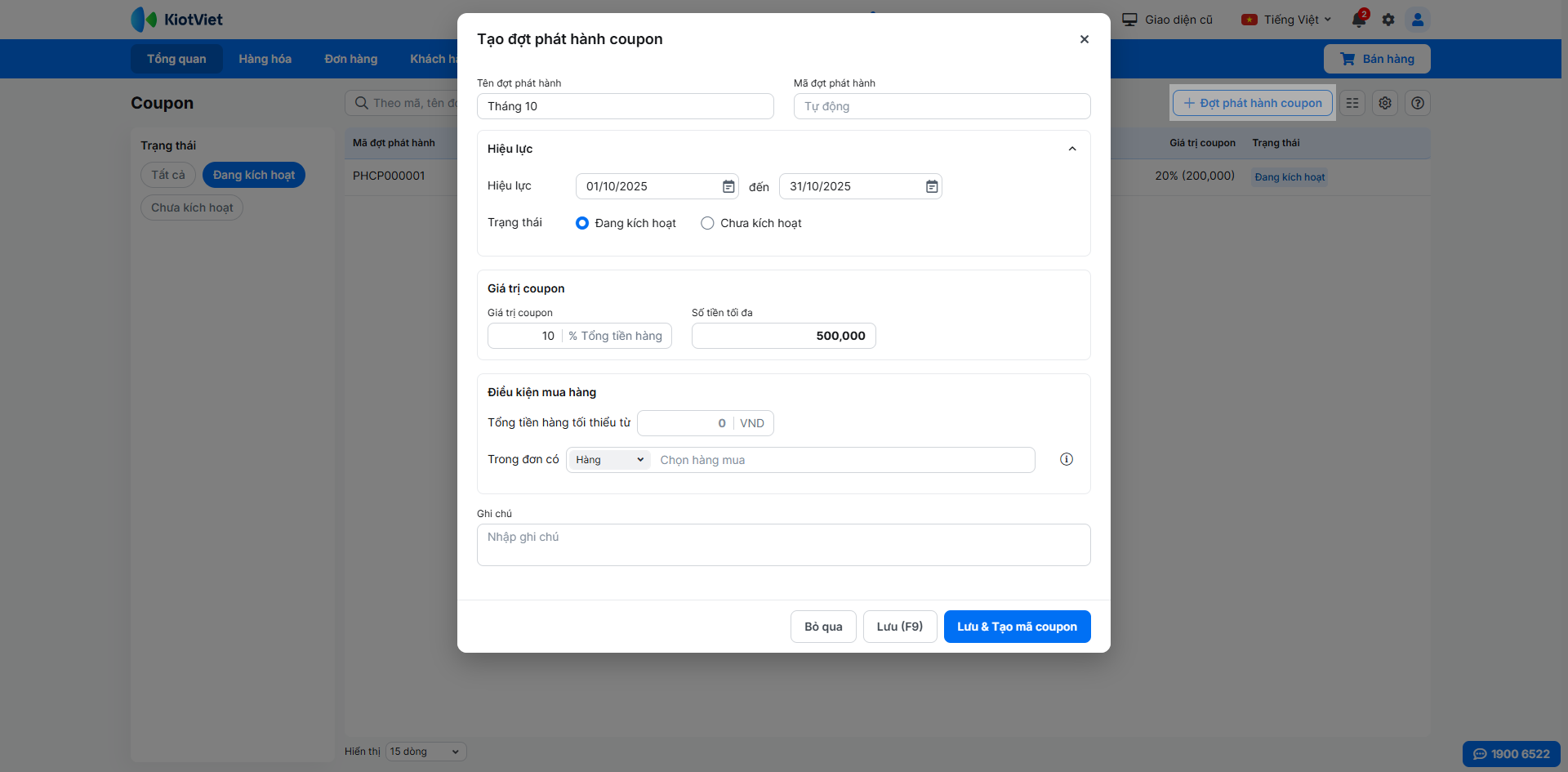Open the settings gear in header
This screenshot has height=772, width=1568.
click(1388, 20)
